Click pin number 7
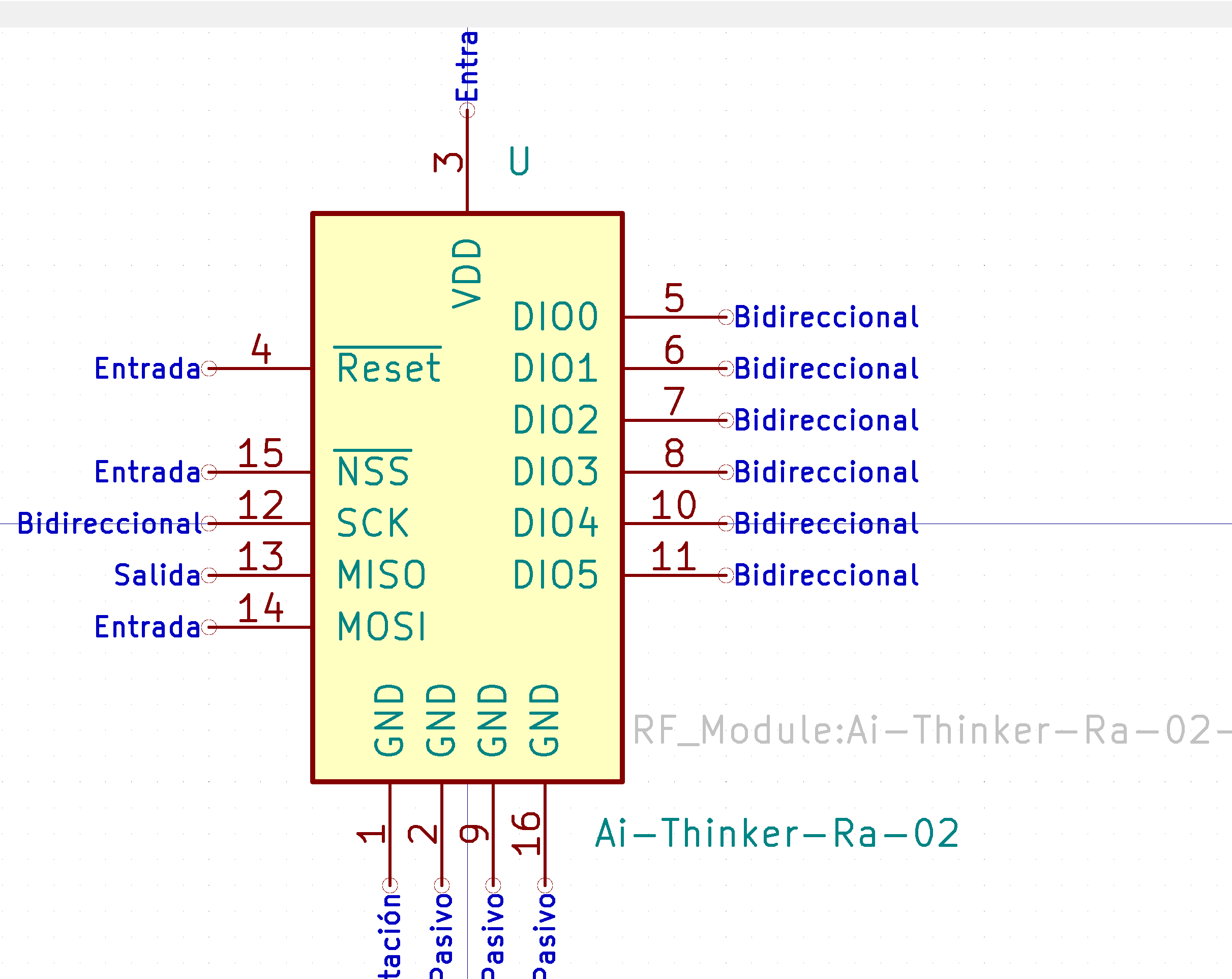This screenshot has width=1232, height=979. [674, 402]
